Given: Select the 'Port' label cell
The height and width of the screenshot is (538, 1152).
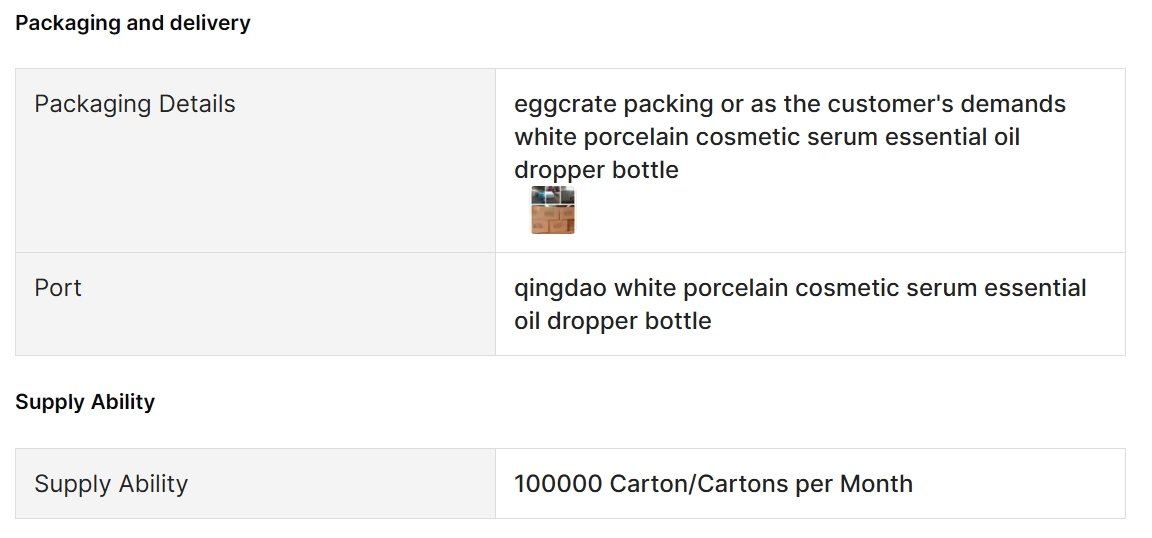Looking at the screenshot, I should (256, 304).
